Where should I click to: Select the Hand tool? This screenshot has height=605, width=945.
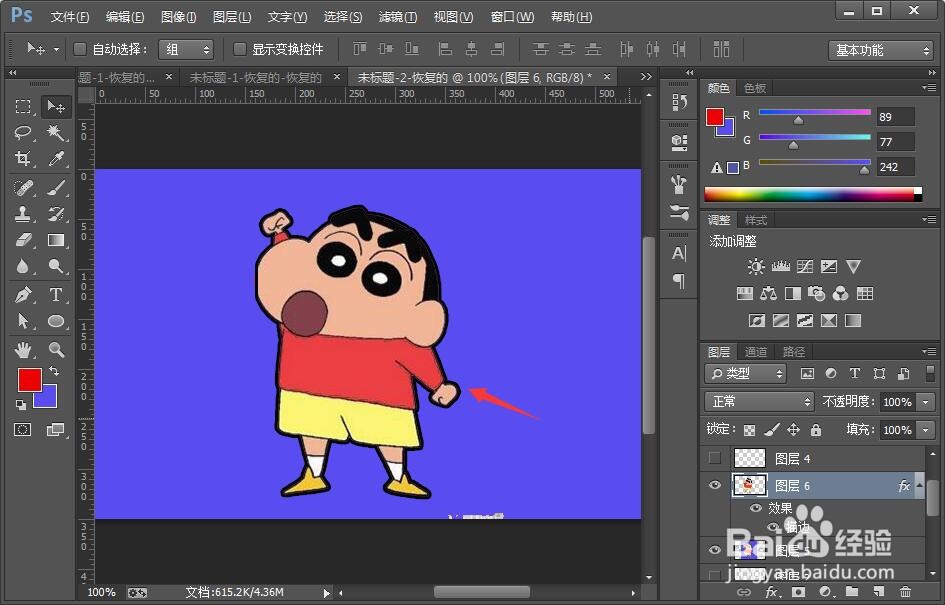coord(23,350)
